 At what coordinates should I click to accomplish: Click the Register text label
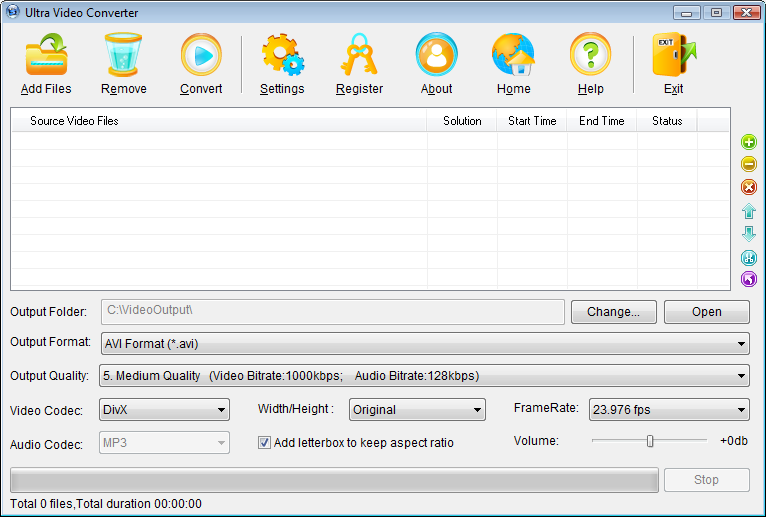pos(359,88)
